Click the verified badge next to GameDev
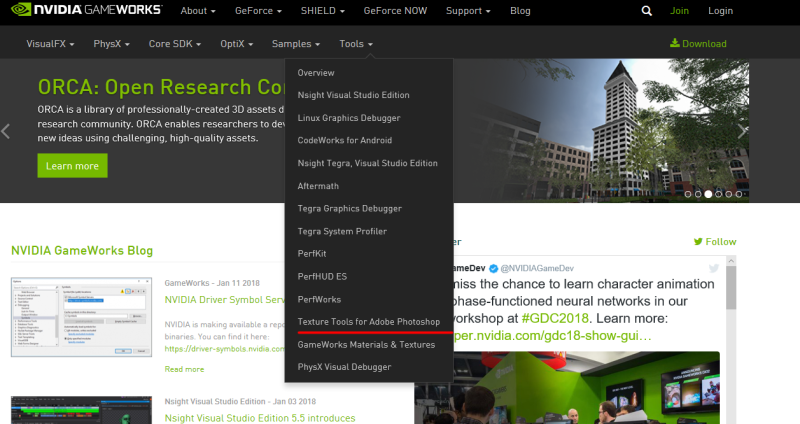 [493, 268]
